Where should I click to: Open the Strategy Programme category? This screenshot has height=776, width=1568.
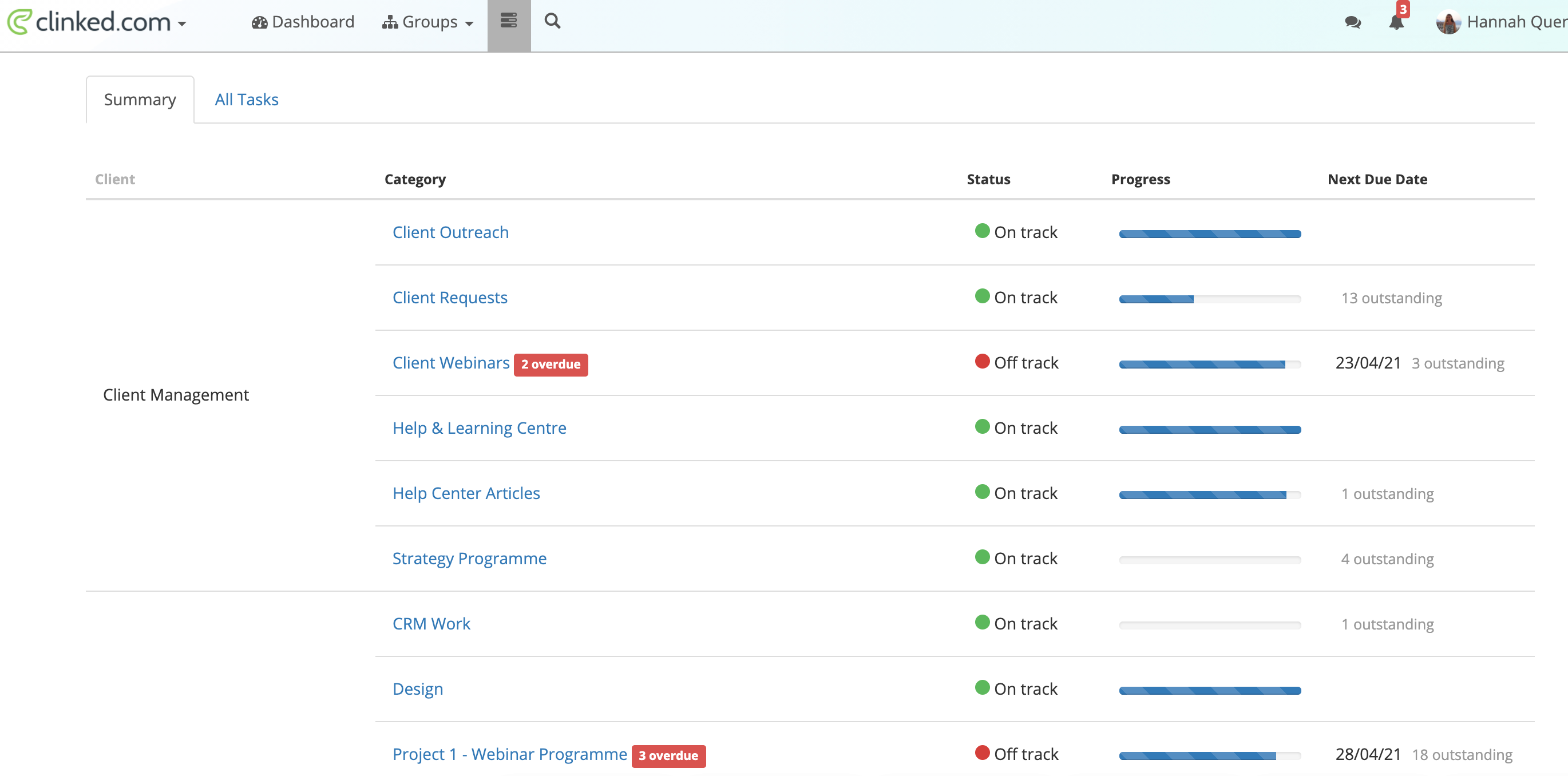tap(469, 557)
